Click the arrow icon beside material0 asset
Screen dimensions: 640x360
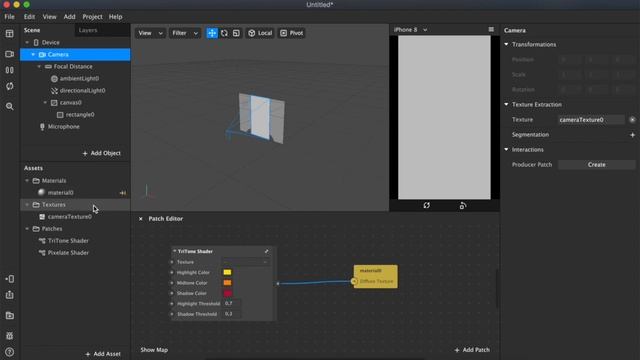tap(122, 193)
